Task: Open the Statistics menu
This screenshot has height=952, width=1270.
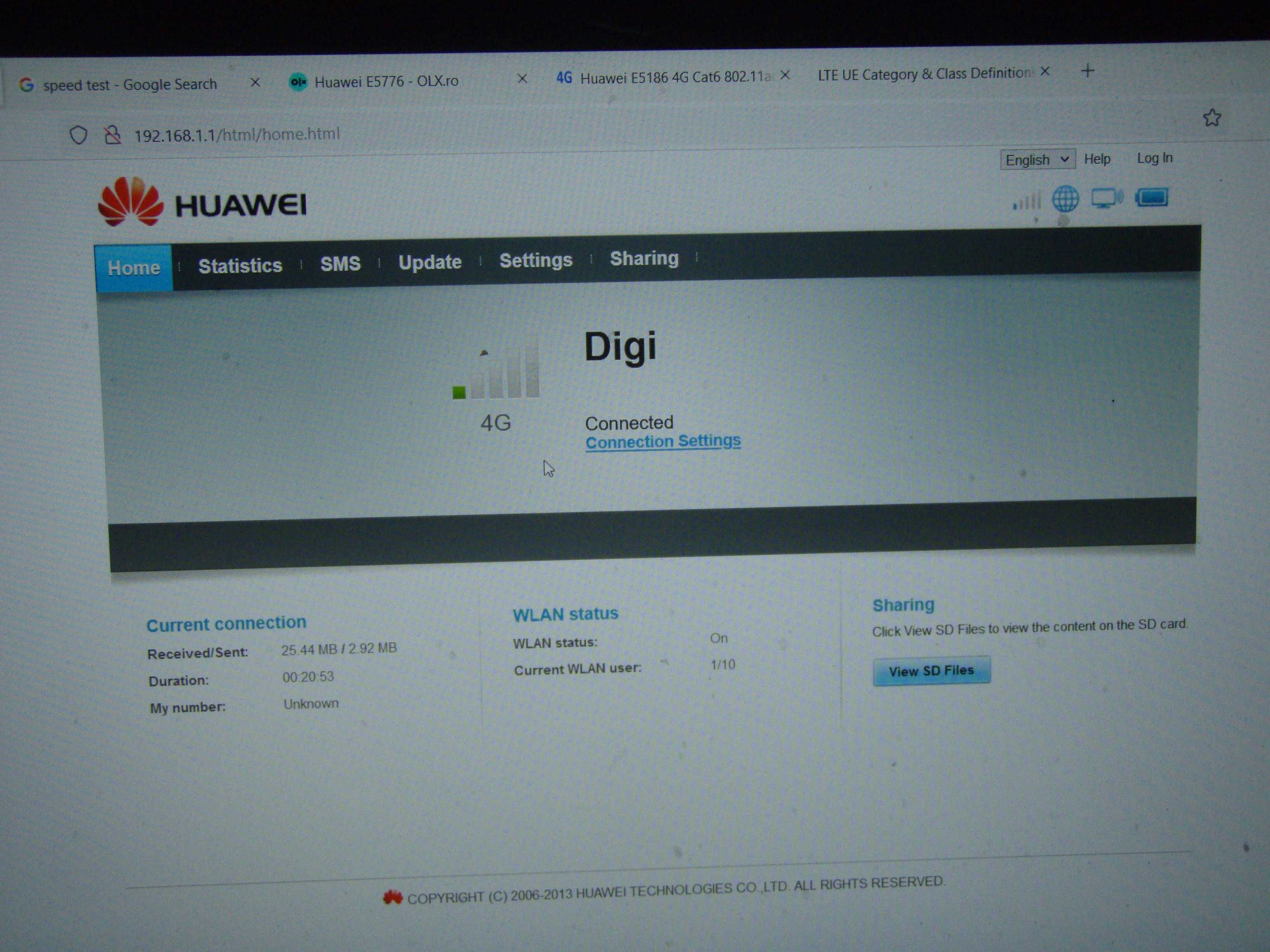Action: click(x=240, y=266)
